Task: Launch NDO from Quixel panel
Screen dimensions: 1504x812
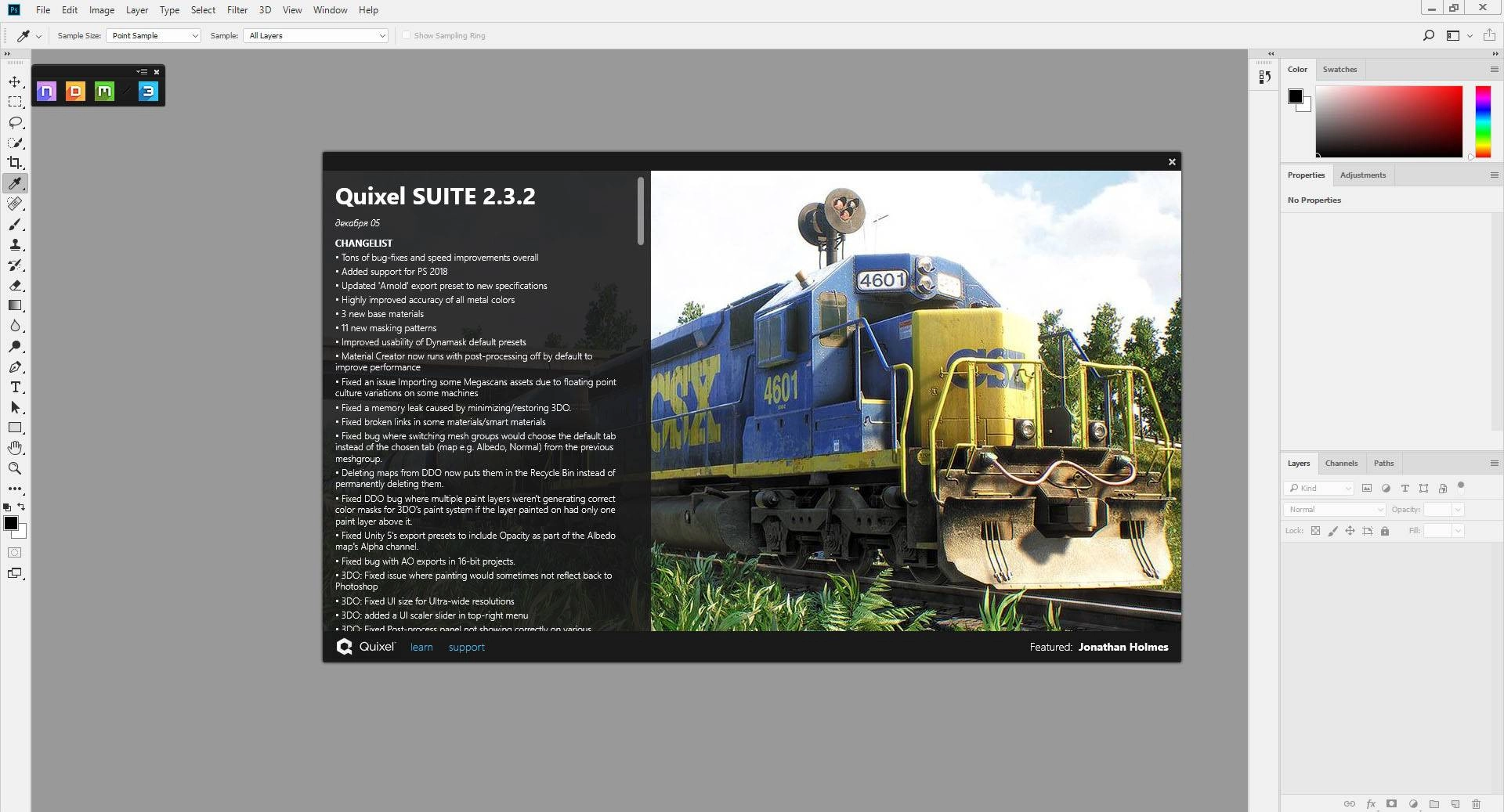Action: click(46, 92)
